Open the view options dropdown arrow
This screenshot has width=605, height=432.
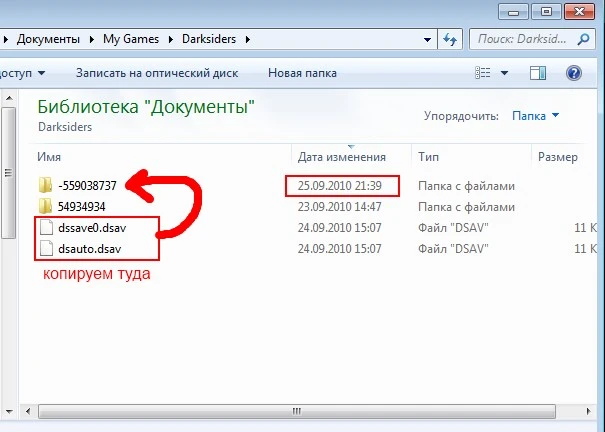(504, 73)
